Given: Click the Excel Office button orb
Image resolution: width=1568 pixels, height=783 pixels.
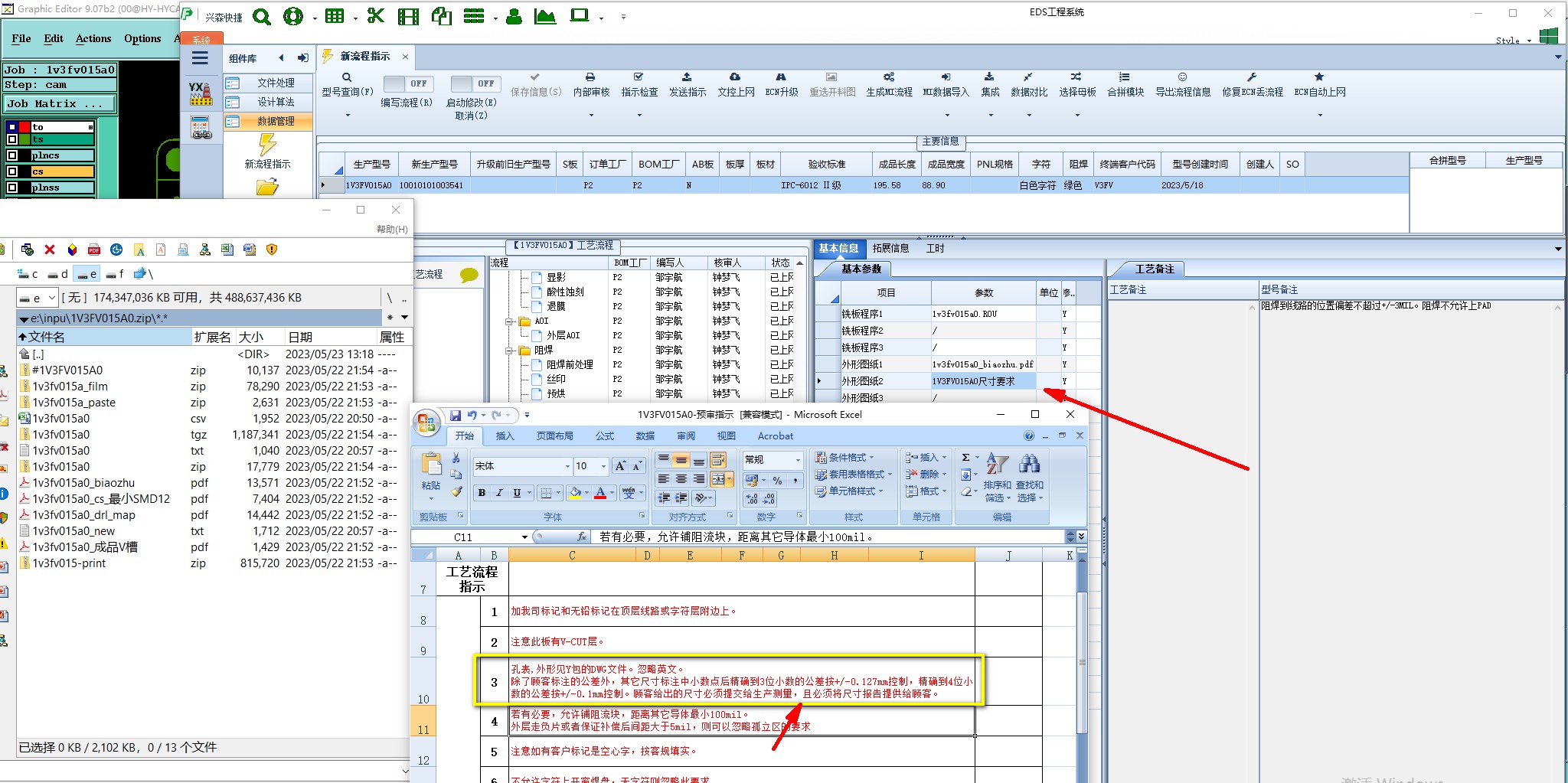Looking at the screenshot, I should (426, 423).
